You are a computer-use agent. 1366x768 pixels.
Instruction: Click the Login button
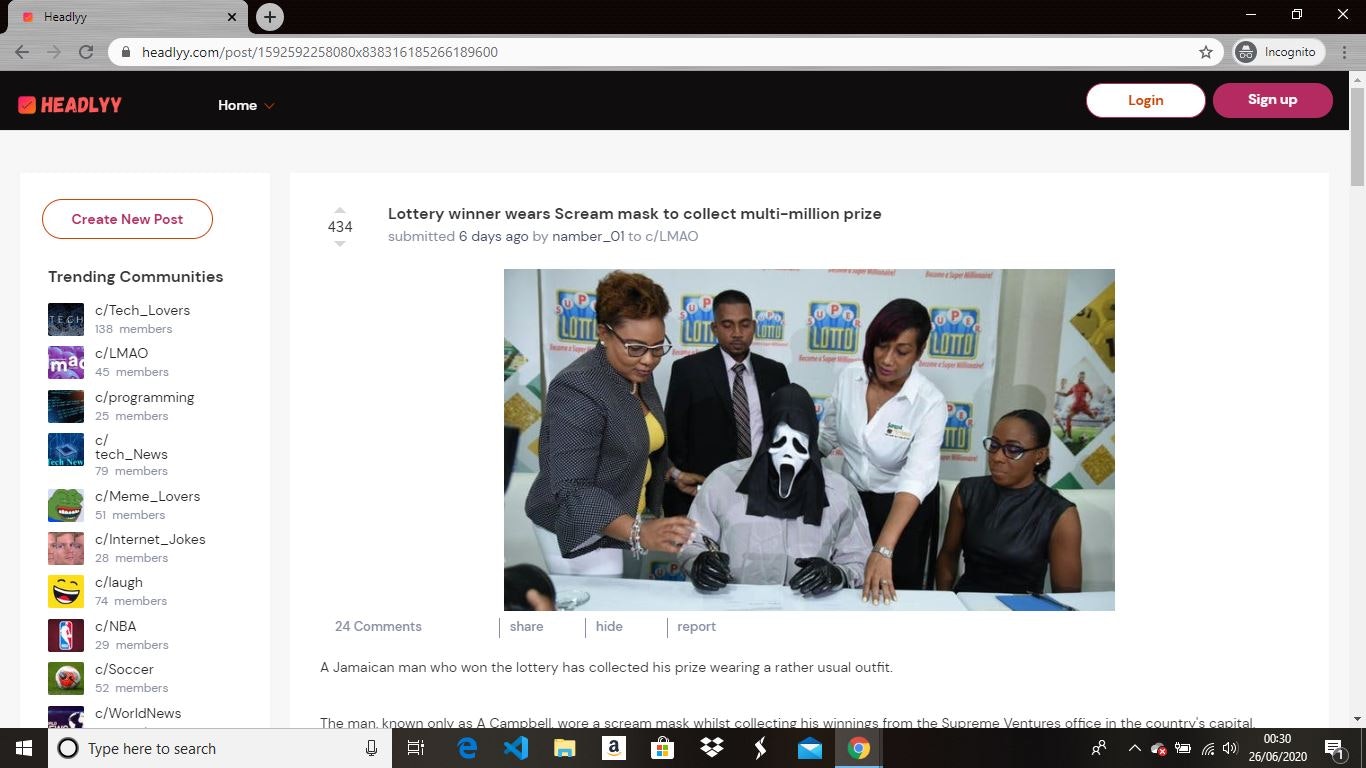click(x=1146, y=100)
